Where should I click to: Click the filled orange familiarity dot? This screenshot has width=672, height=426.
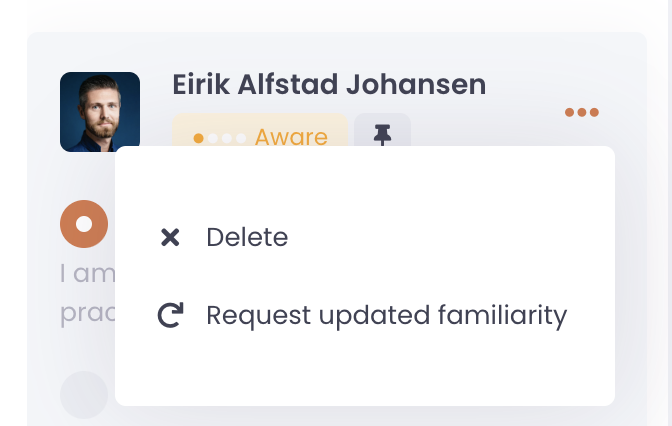tap(199, 138)
